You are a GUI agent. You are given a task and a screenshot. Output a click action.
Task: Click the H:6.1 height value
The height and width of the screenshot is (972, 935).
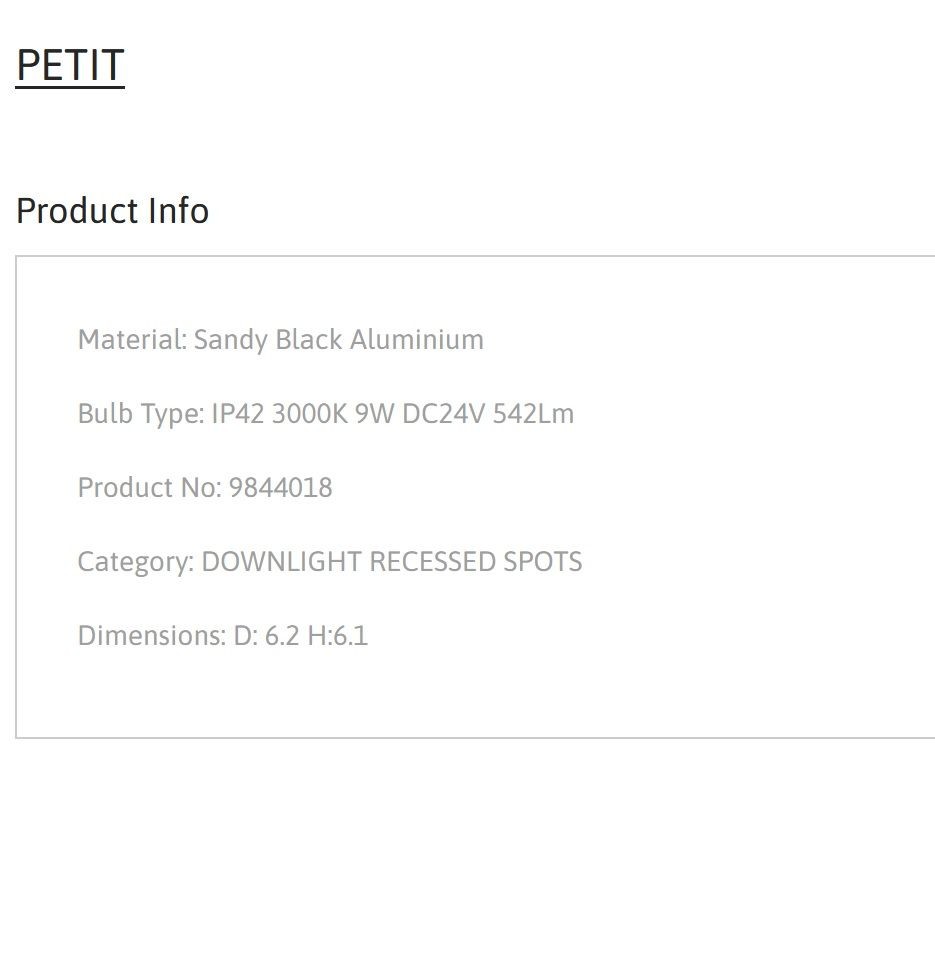[338, 635]
